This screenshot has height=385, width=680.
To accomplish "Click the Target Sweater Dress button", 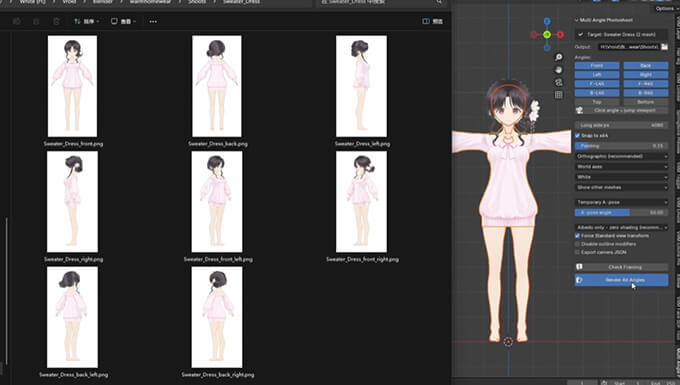I will tap(621, 34).
